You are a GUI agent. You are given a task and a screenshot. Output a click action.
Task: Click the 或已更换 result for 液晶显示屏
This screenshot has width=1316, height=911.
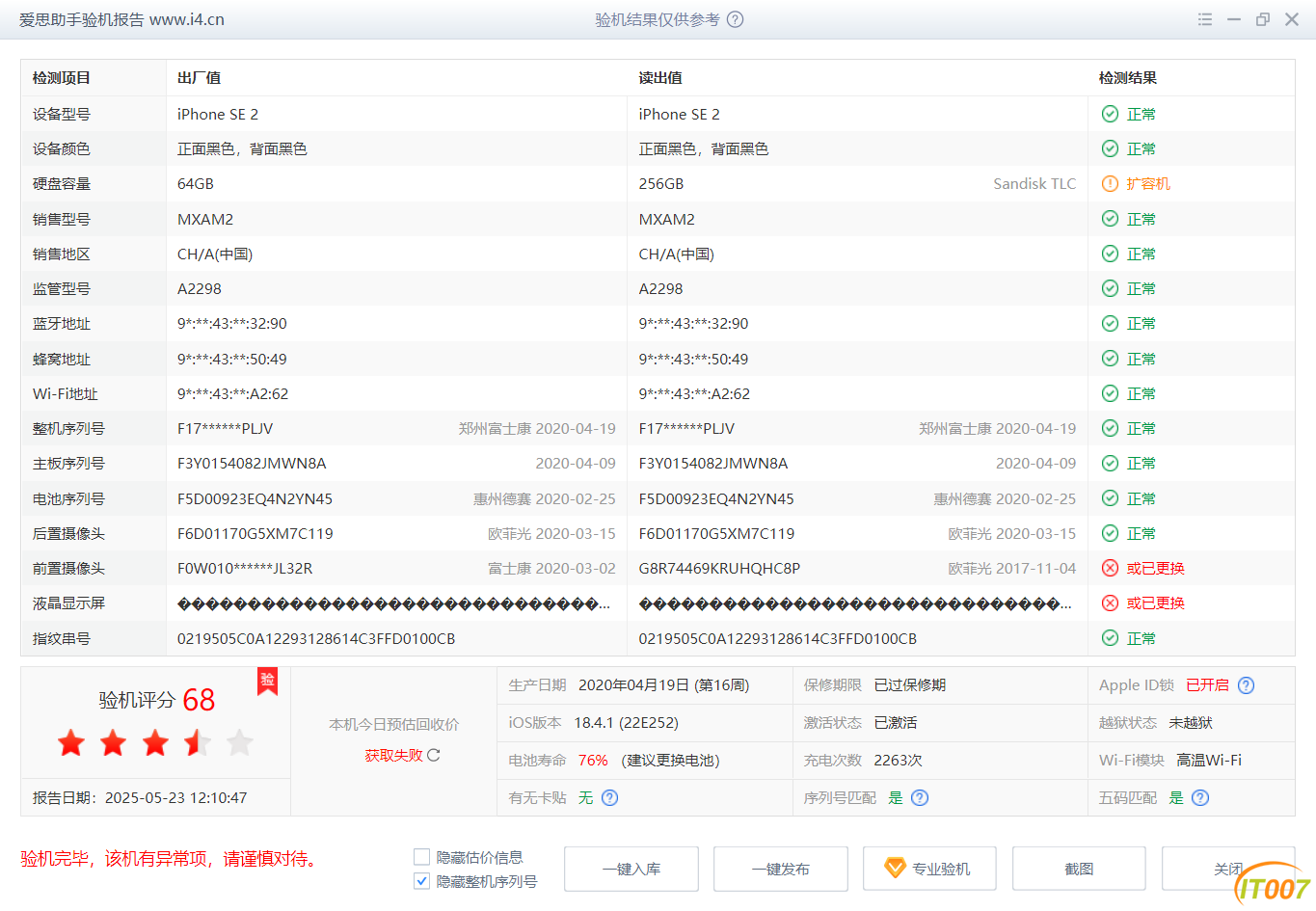[1156, 603]
